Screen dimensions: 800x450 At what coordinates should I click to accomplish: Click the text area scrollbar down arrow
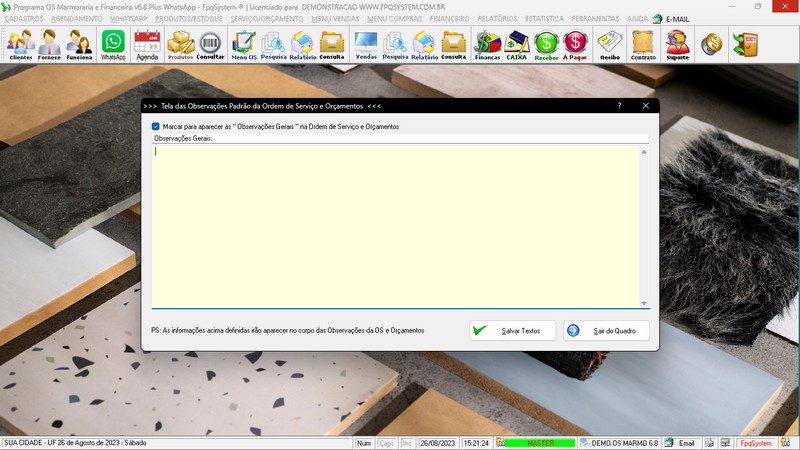click(x=644, y=303)
